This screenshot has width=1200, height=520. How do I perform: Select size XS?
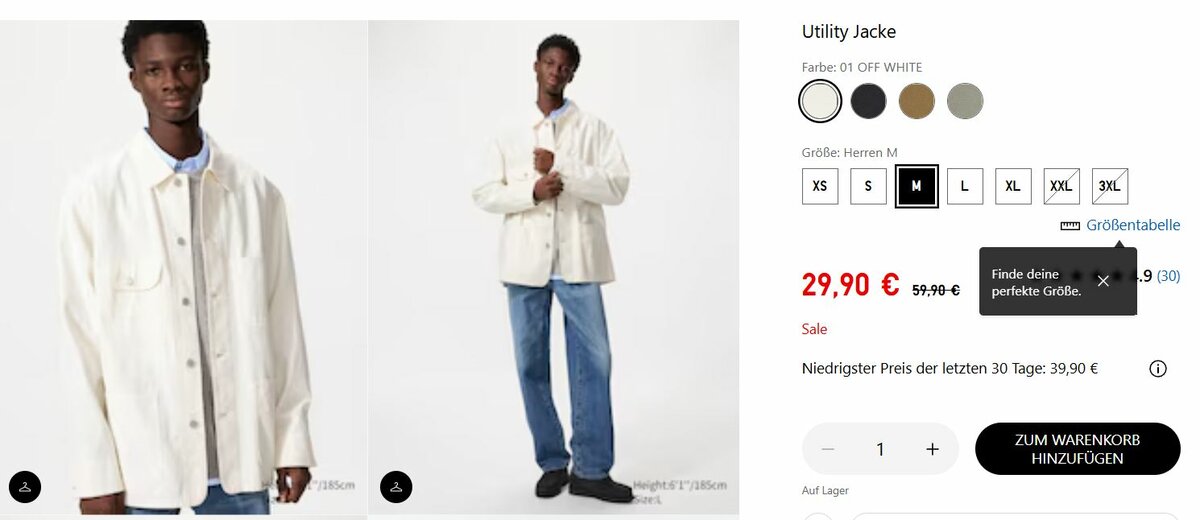coord(820,186)
